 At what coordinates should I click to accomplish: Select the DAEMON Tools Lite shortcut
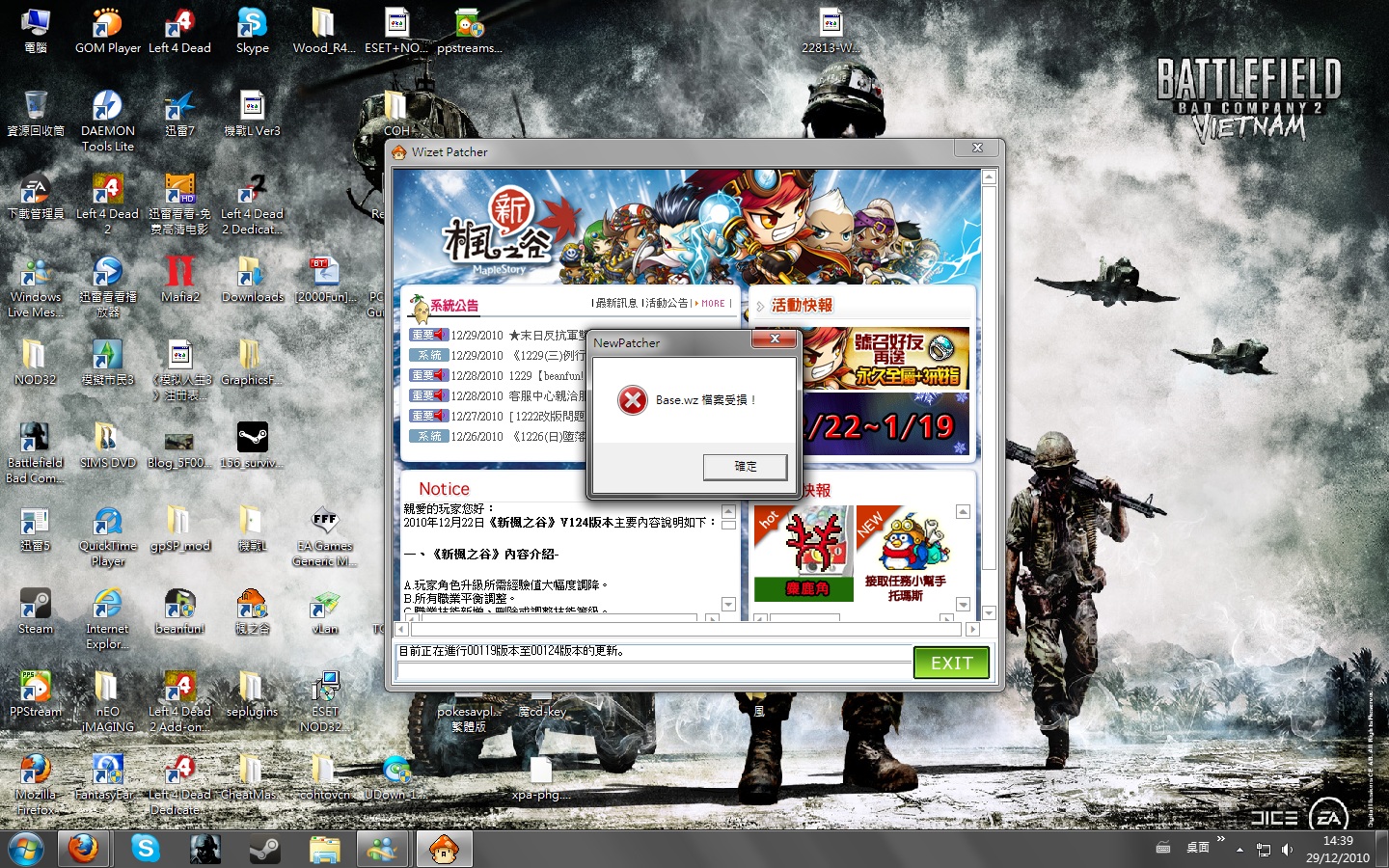[107, 121]
